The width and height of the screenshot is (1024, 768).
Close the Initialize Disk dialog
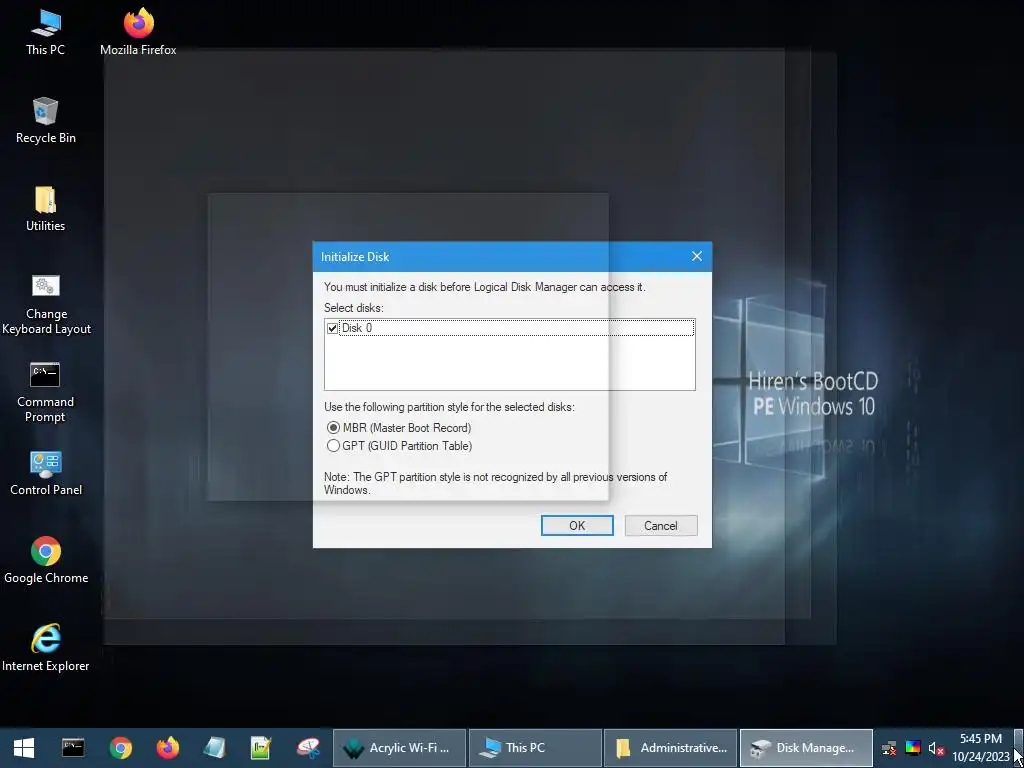(x=697, y=257)
